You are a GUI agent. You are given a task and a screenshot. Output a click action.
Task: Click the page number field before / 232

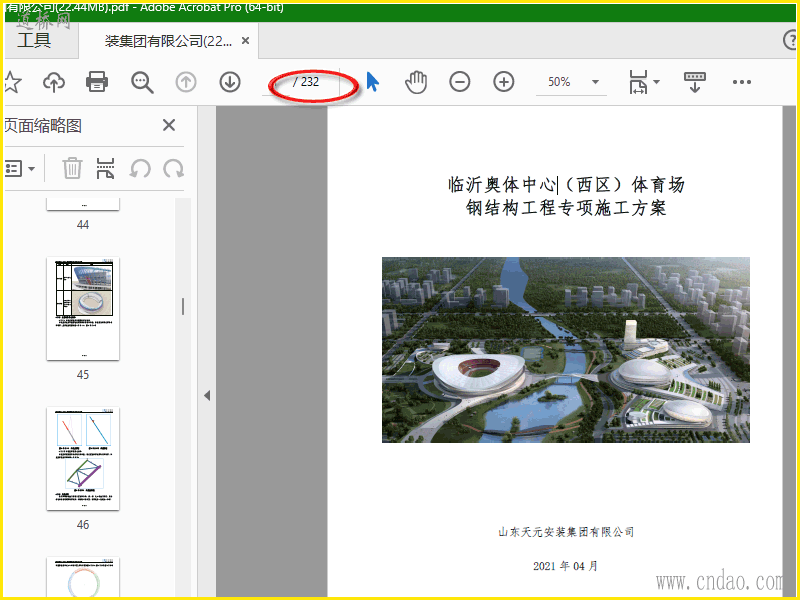[277, 82]
